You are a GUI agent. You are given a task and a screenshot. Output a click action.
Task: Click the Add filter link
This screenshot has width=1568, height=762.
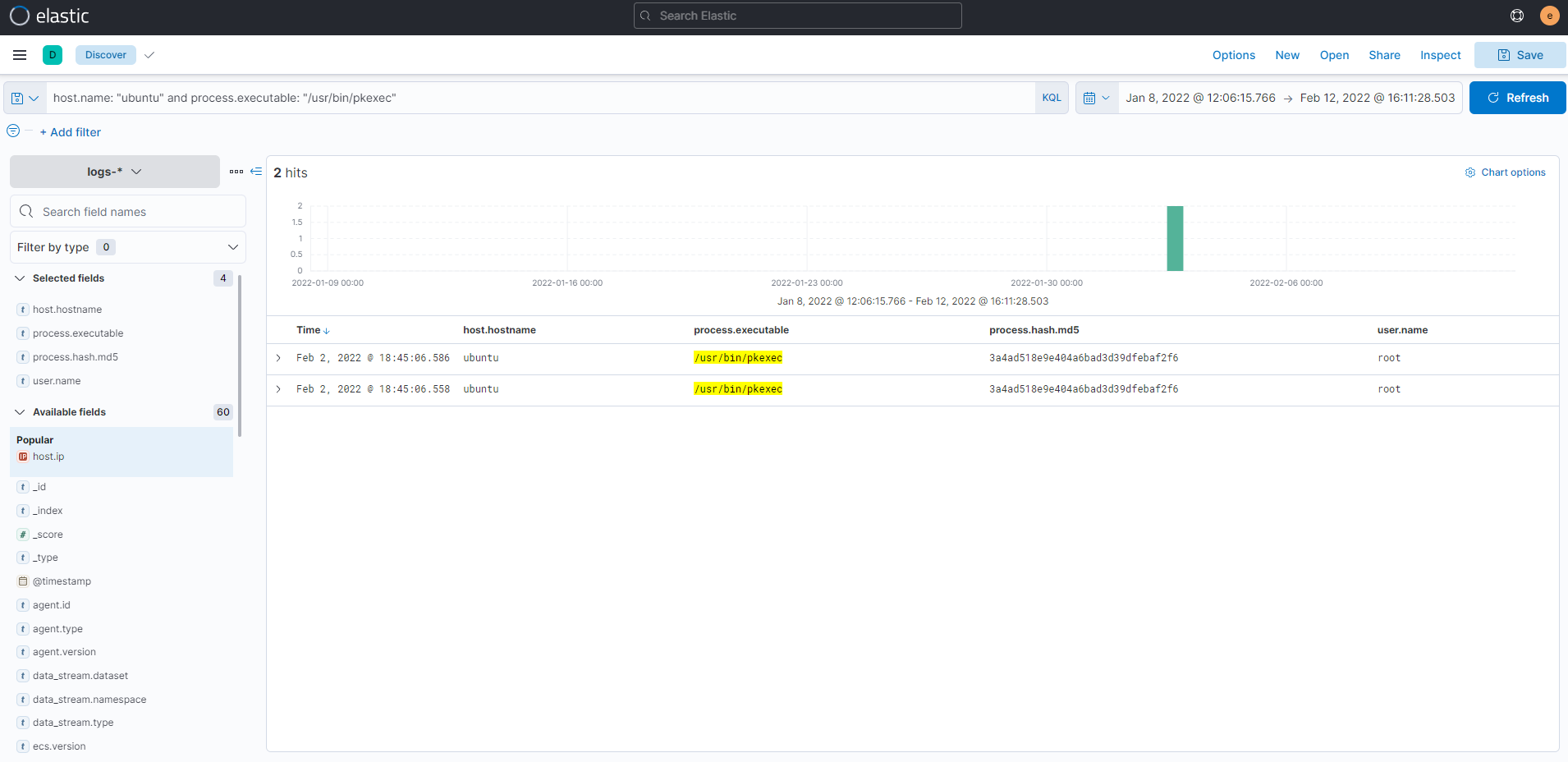point(71,132)
